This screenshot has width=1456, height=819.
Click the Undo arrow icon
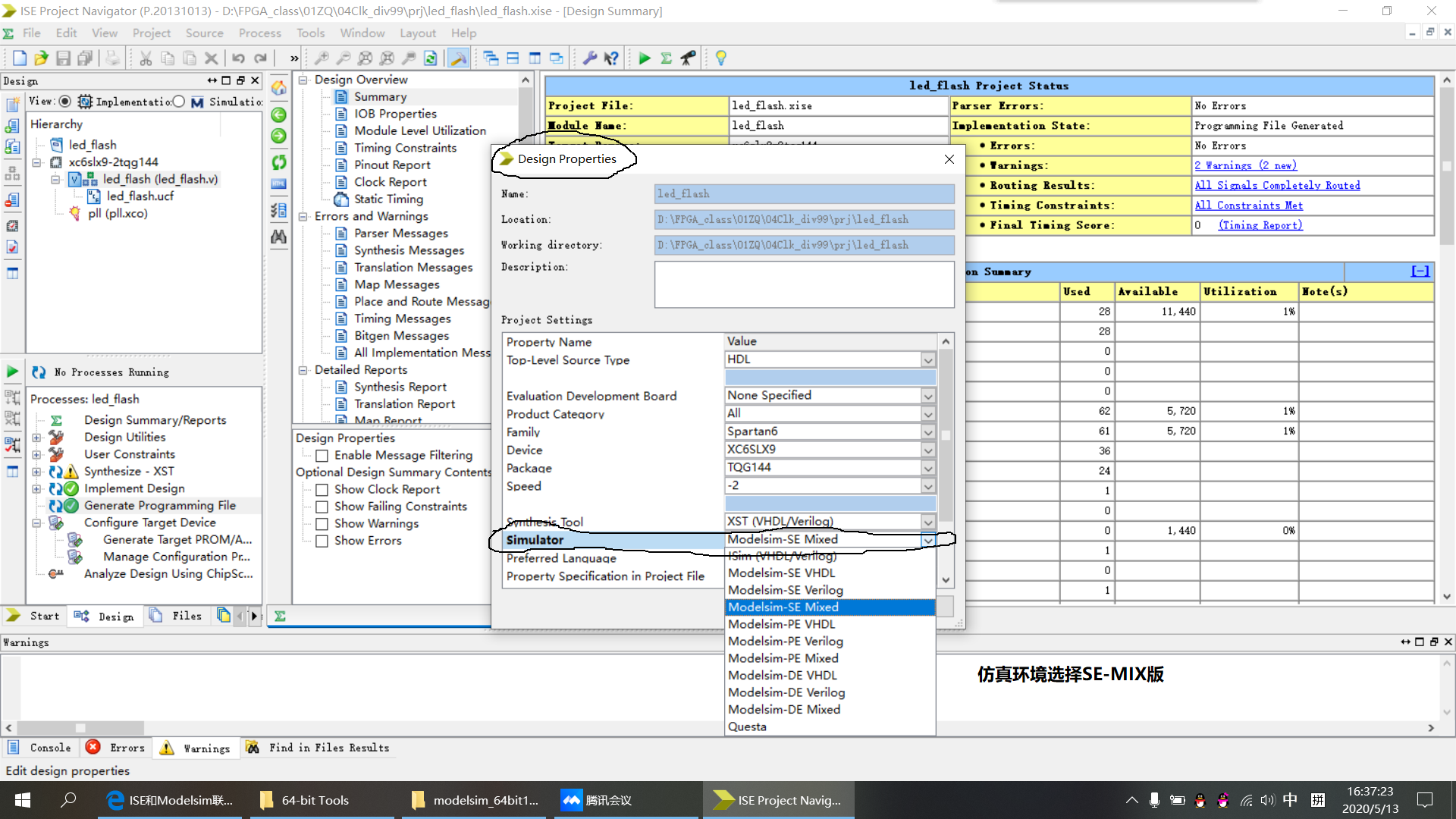(238, 58)
